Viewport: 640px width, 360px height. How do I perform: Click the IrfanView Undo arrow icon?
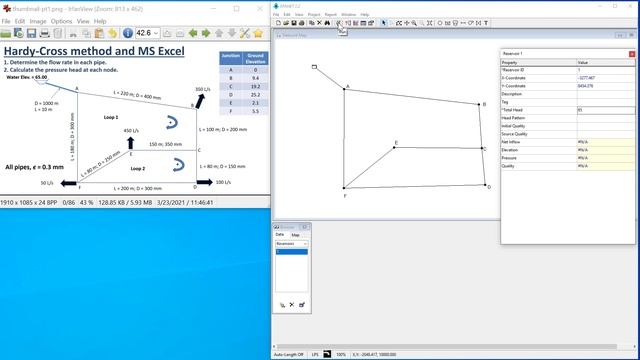(112, 33)
